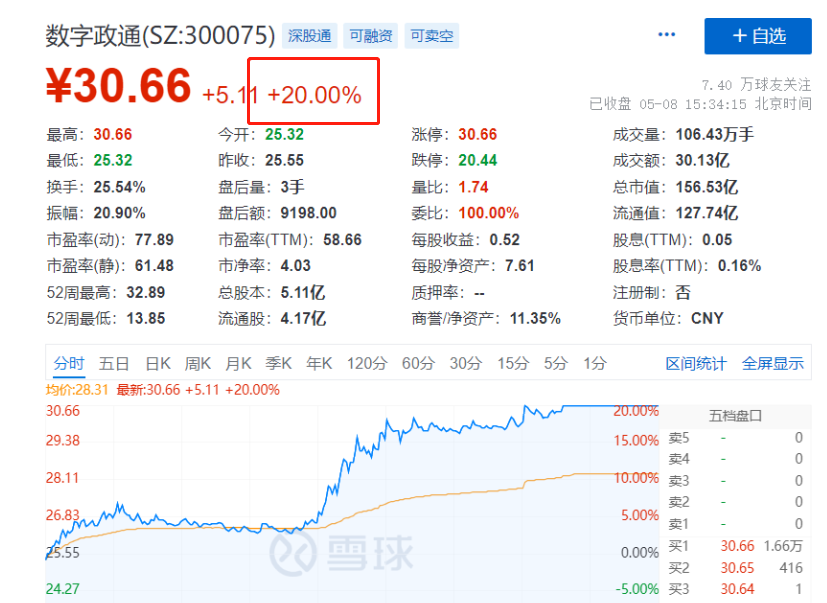This screenshot has width=827, height=603.
Task: Select the 分时 chart tab
Action: [69, 363]
